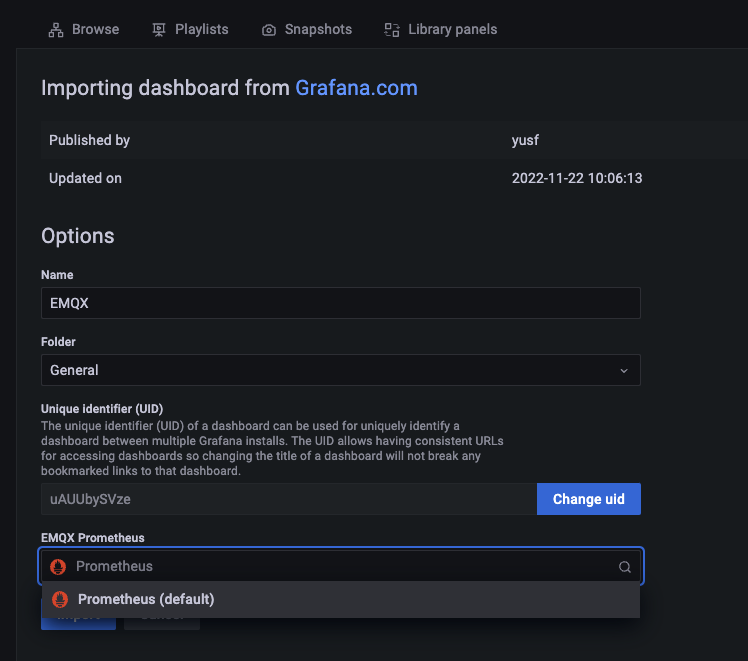Image resolution: width=748 pixels, height=661 pixels.
Task: Click the Playlists presentation icon
Action: tap(159, 30)
